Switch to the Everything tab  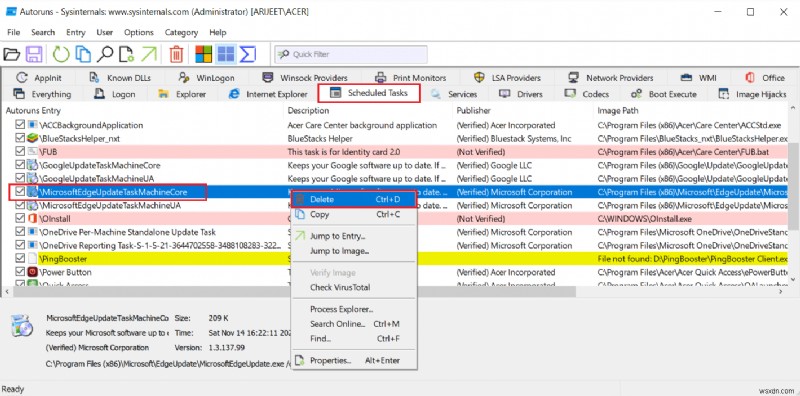[42, 94]
